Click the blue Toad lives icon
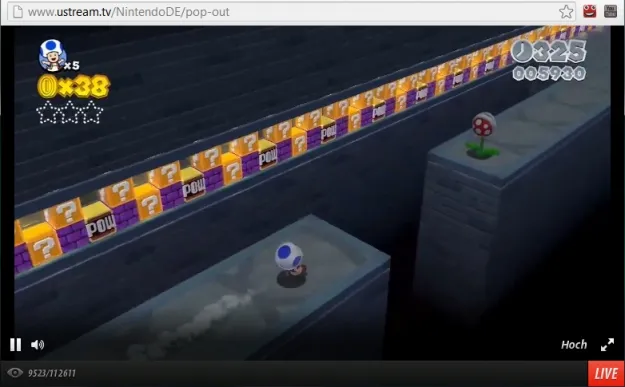The image size is (625, 387). pos(53,55)
